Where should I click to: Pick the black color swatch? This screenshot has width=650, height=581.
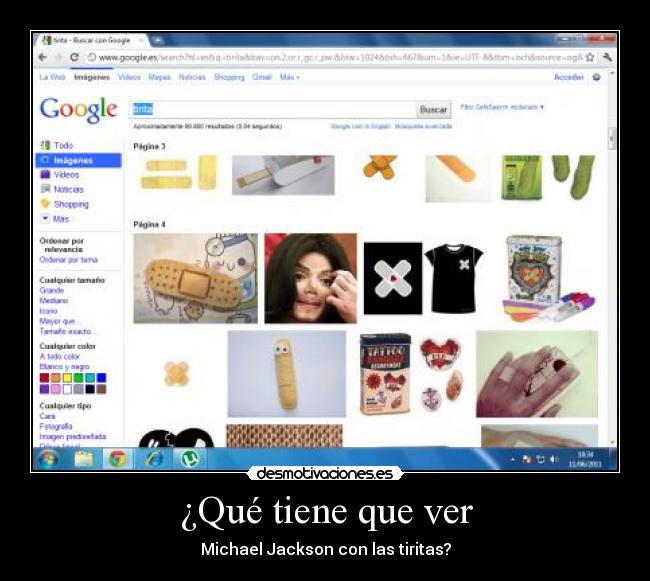point(90,389)
